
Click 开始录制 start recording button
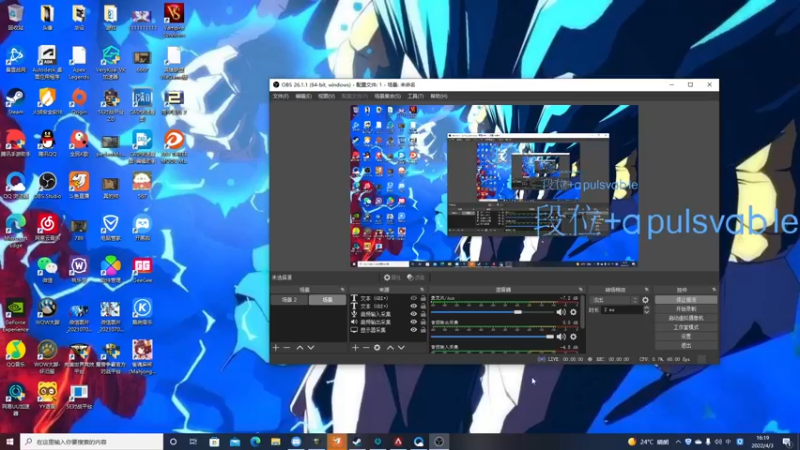(686, 309)
